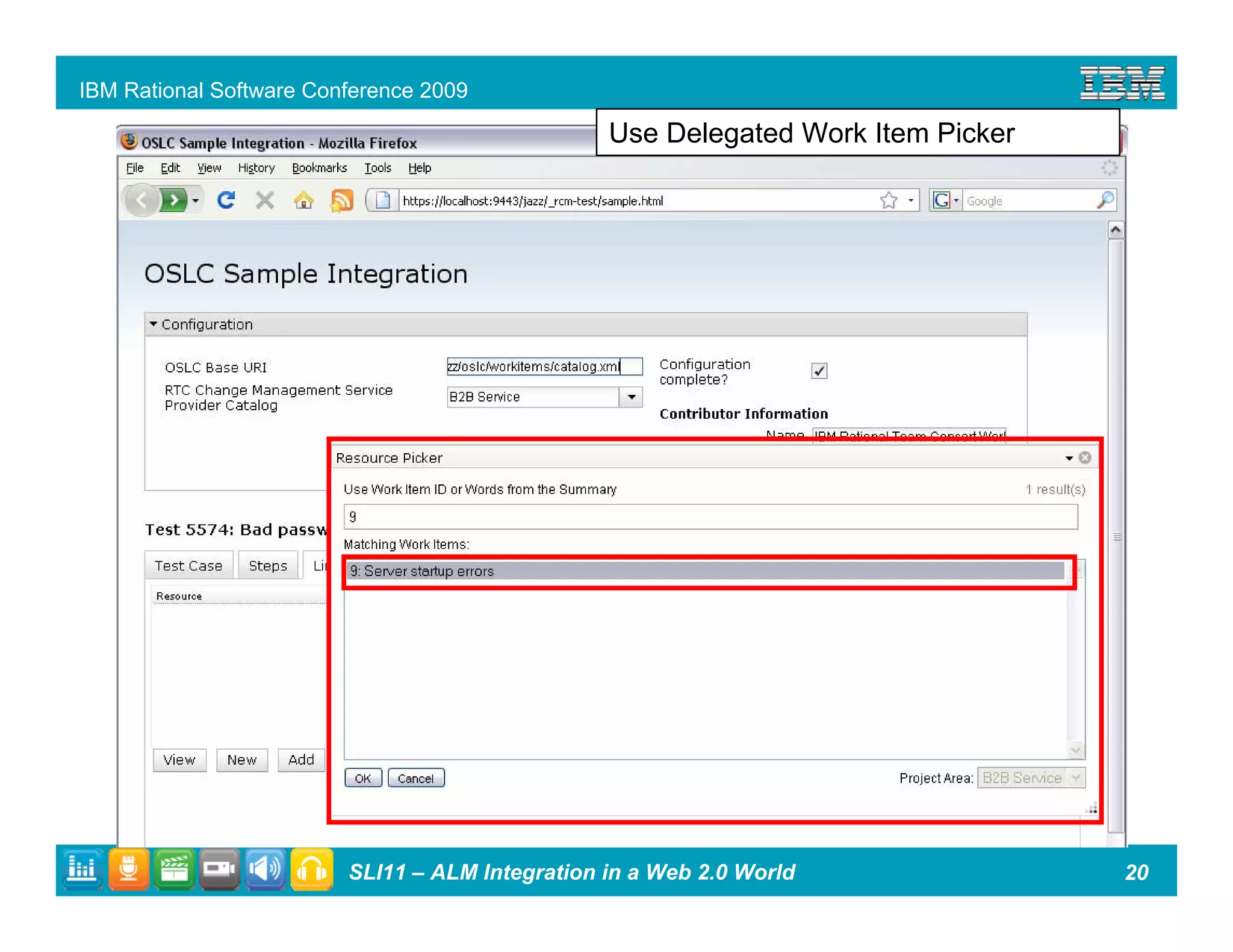Click the Google search input field
Screen dimensions: 1233x952
tap(1030, 201)
